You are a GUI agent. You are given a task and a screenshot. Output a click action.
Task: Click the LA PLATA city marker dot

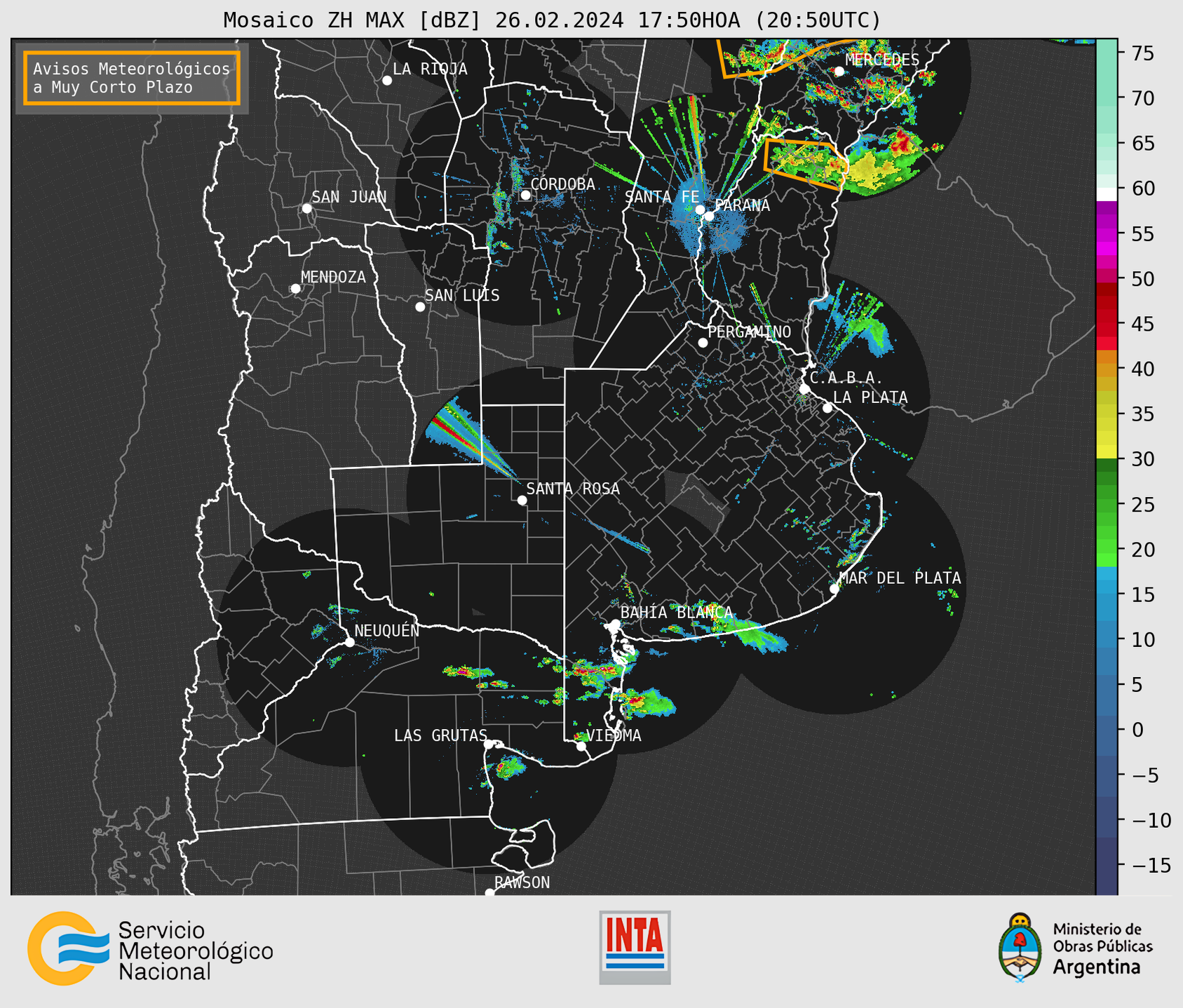(827, 408)
